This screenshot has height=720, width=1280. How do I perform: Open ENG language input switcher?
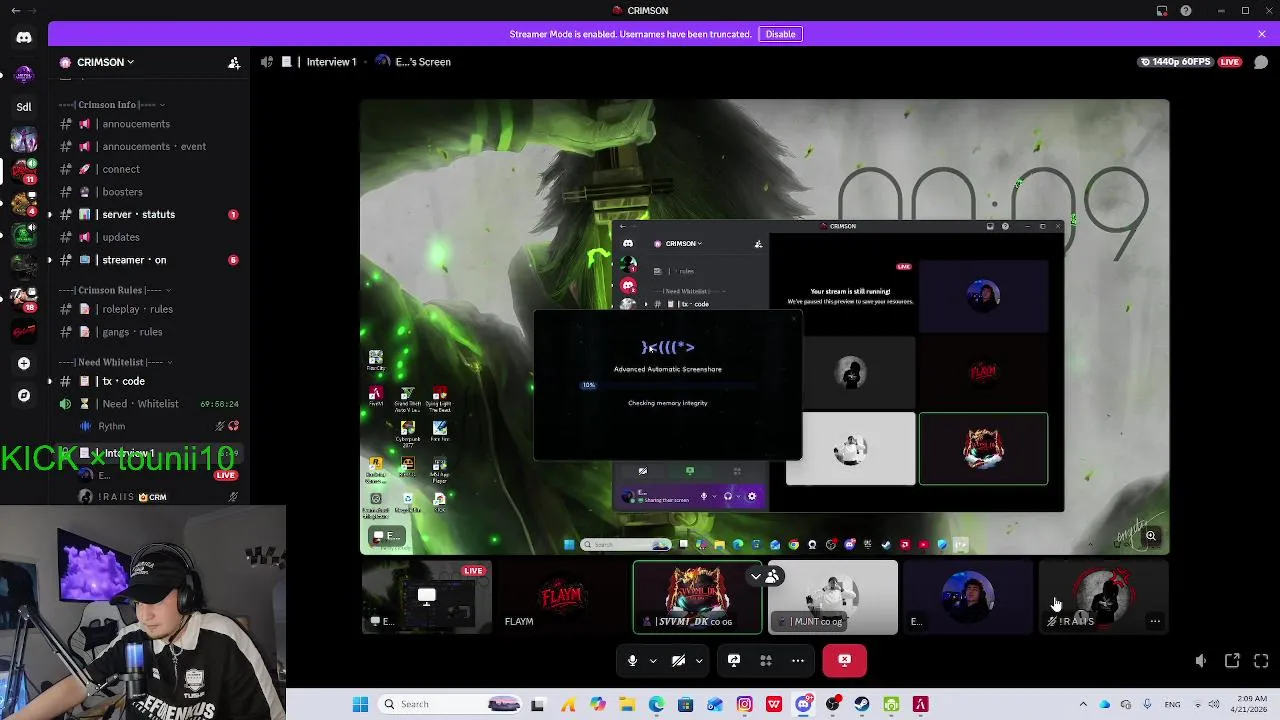(x=1172, y=704)
